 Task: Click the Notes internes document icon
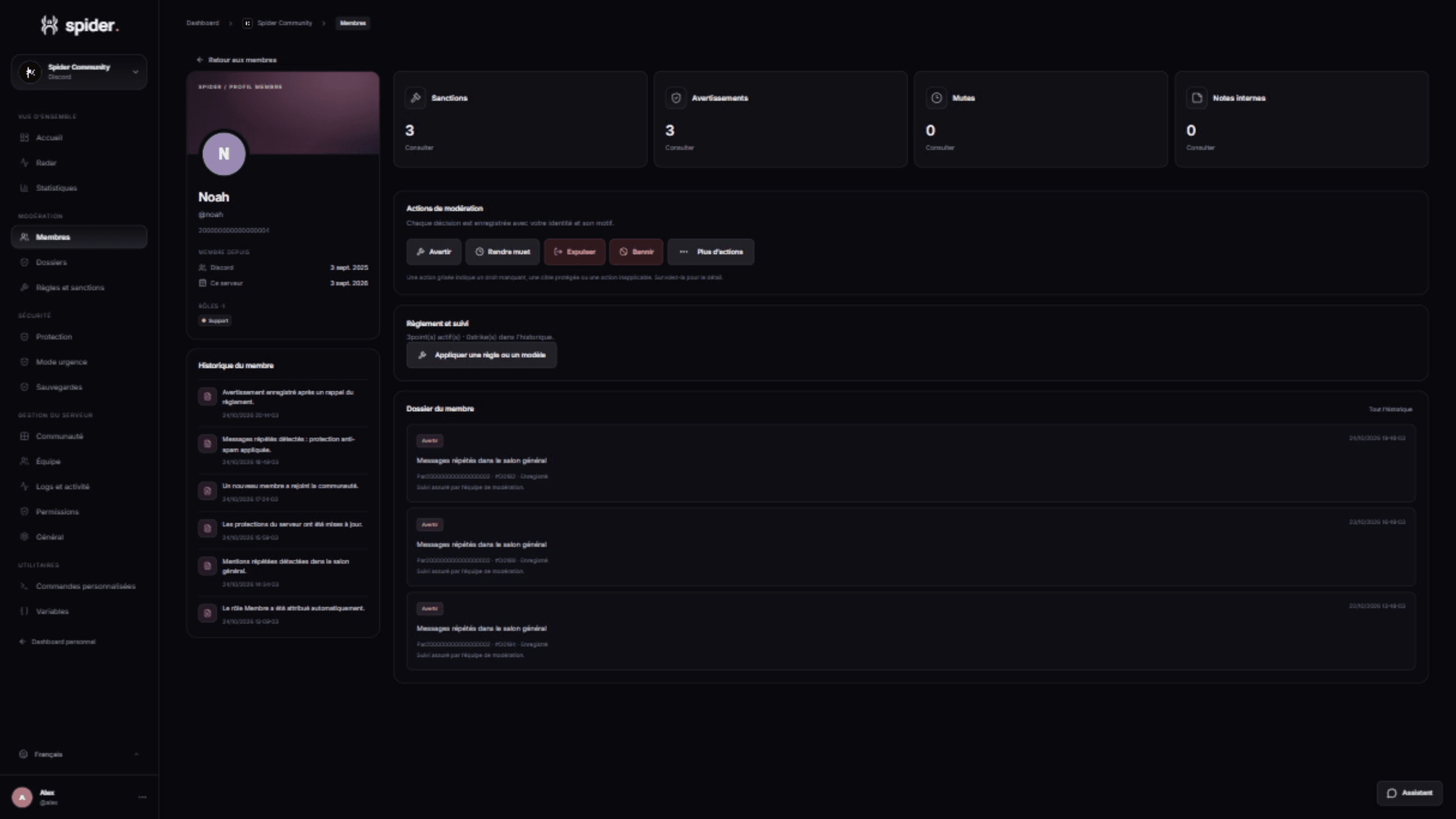tap(1197, 98)
